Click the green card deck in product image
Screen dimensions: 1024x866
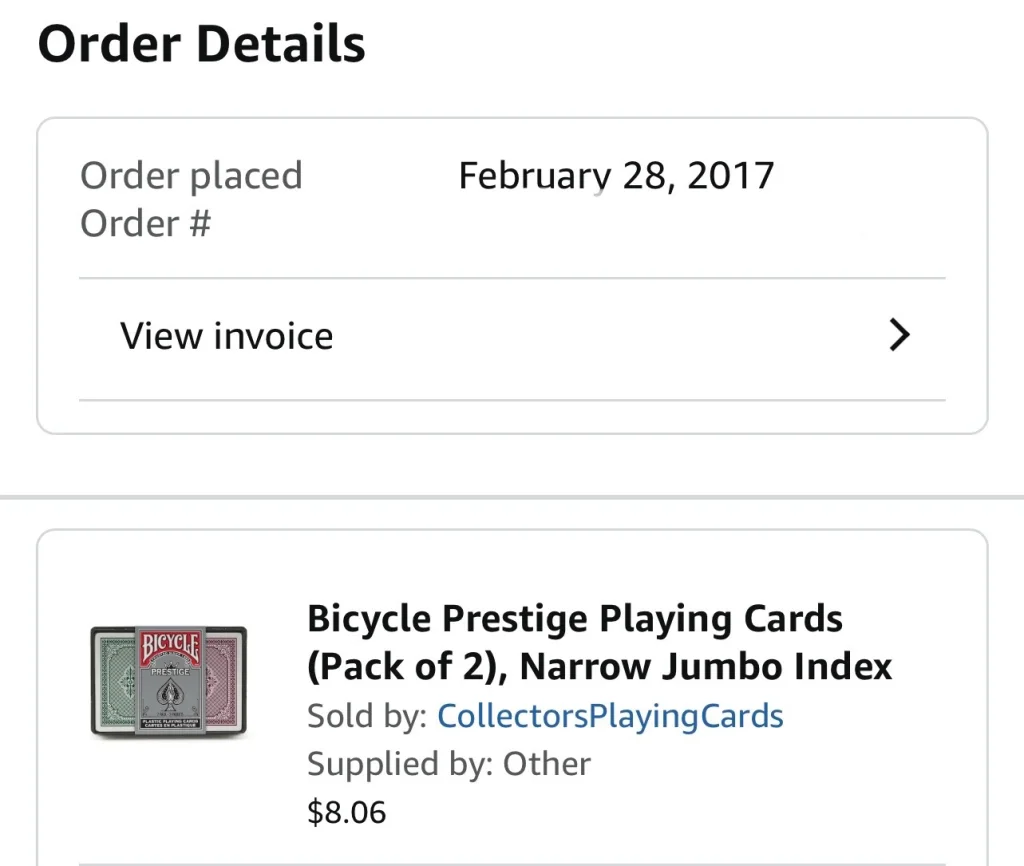[x=118, y=680]
